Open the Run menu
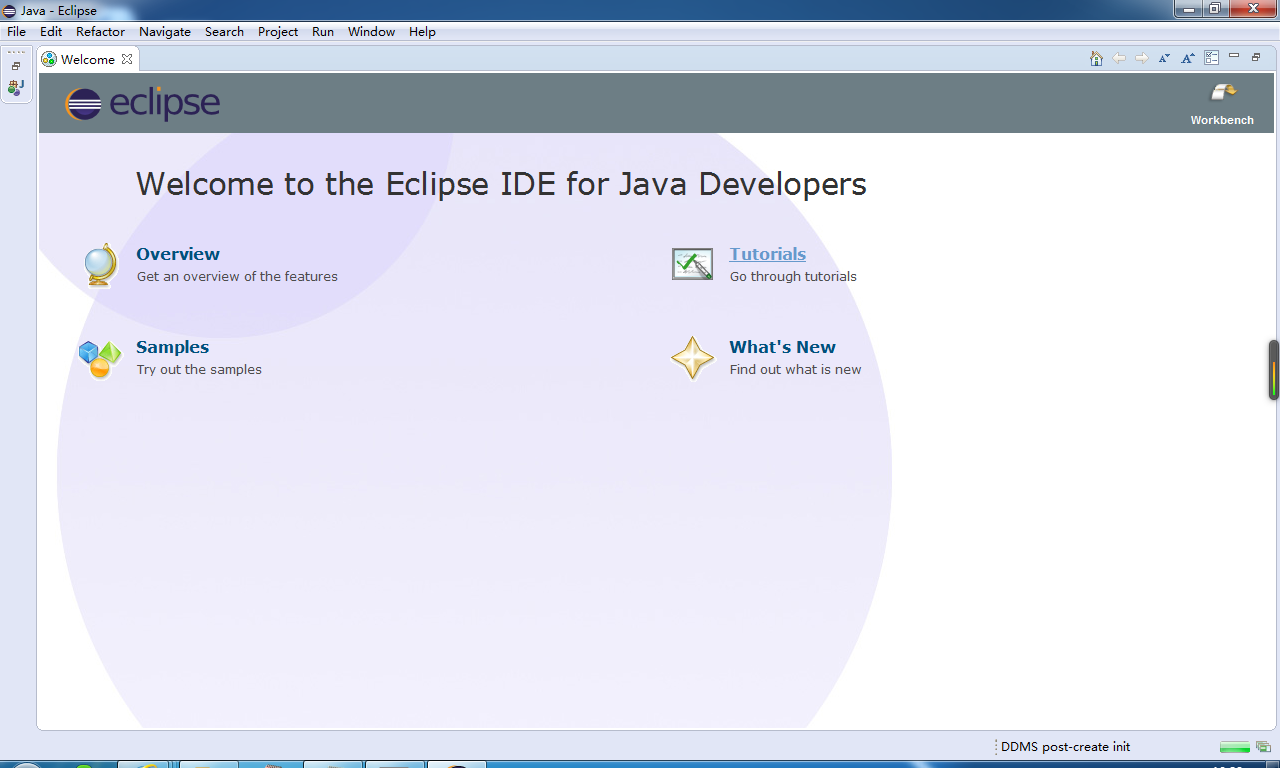The height and width of the screenshot is (768, 1280). (x=322, y=31)
